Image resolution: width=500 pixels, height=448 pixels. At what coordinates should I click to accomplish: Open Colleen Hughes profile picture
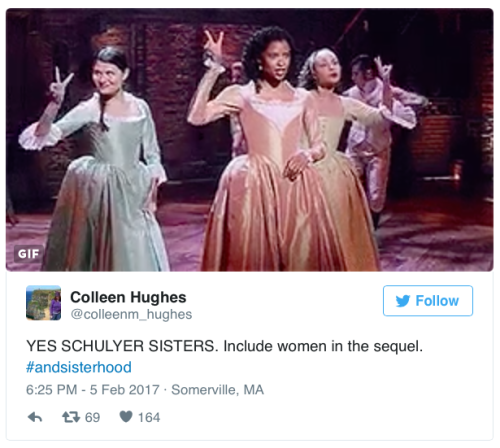pyautogui.click(x=44, y=303)
